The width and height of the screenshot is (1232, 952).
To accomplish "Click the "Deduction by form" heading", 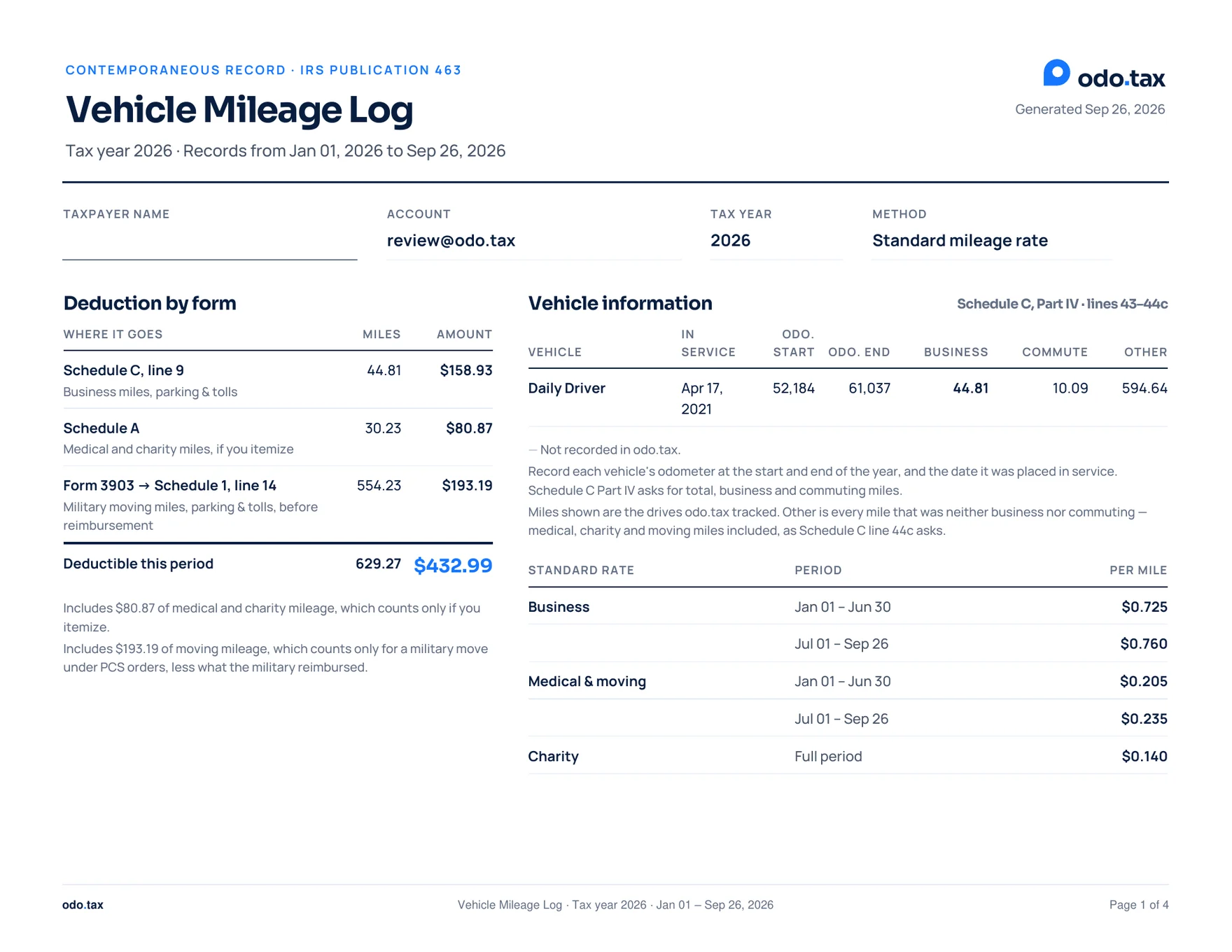I will point(150,303).
